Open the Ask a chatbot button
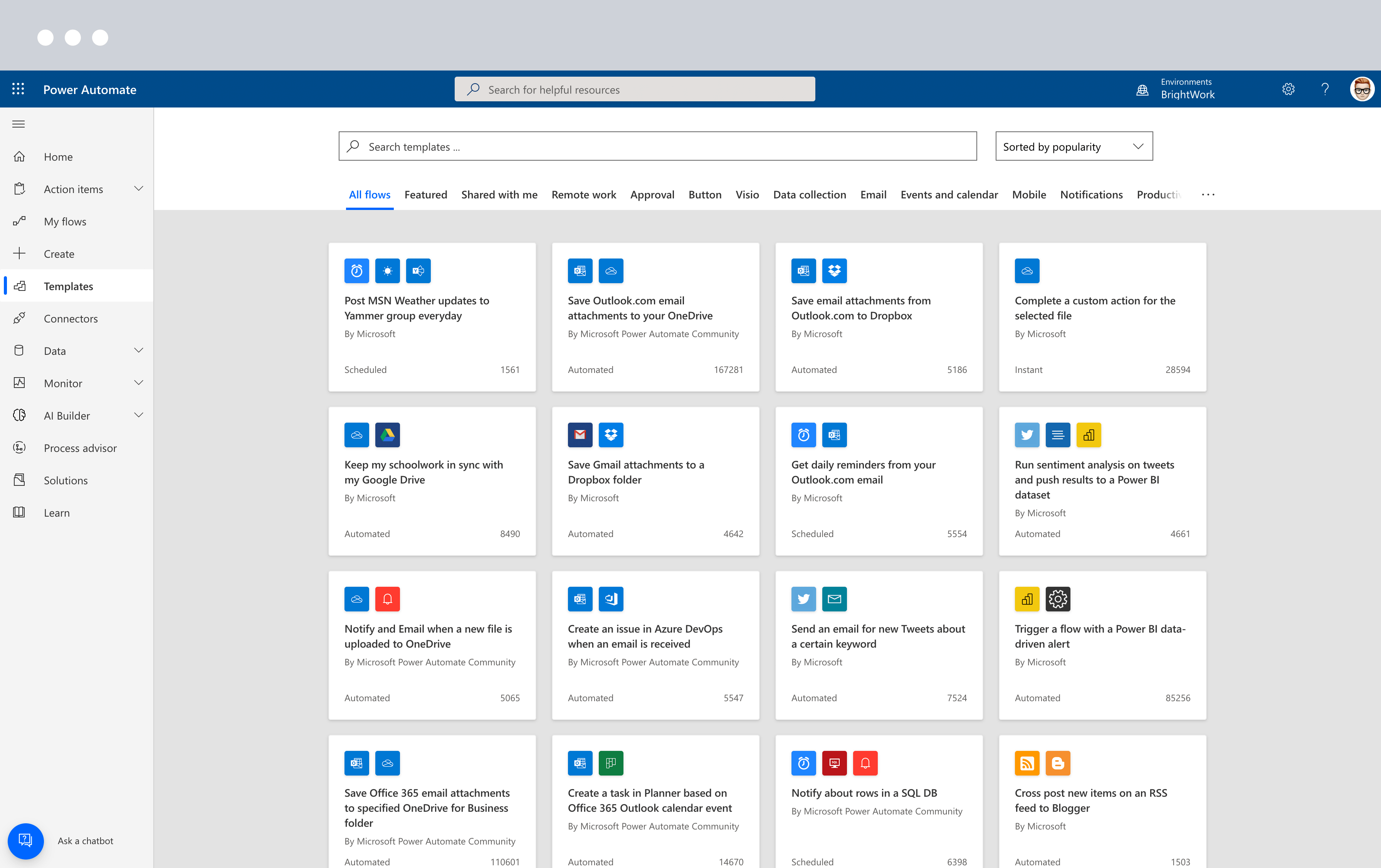1381x868 pixels. pyautogui.click(x=26, y=841)
